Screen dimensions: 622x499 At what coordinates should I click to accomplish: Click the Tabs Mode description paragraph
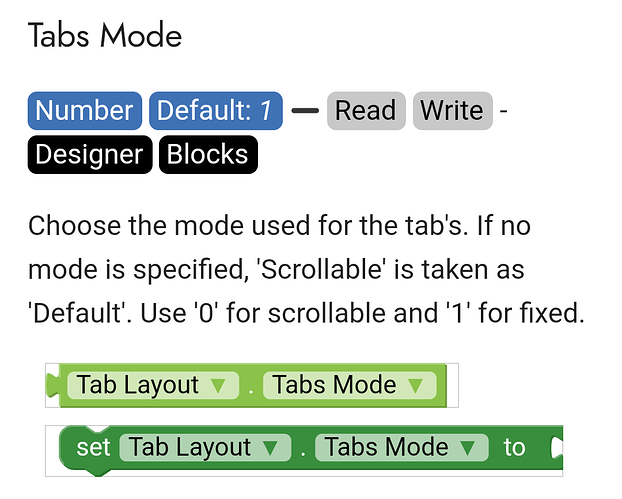[305, 269]
